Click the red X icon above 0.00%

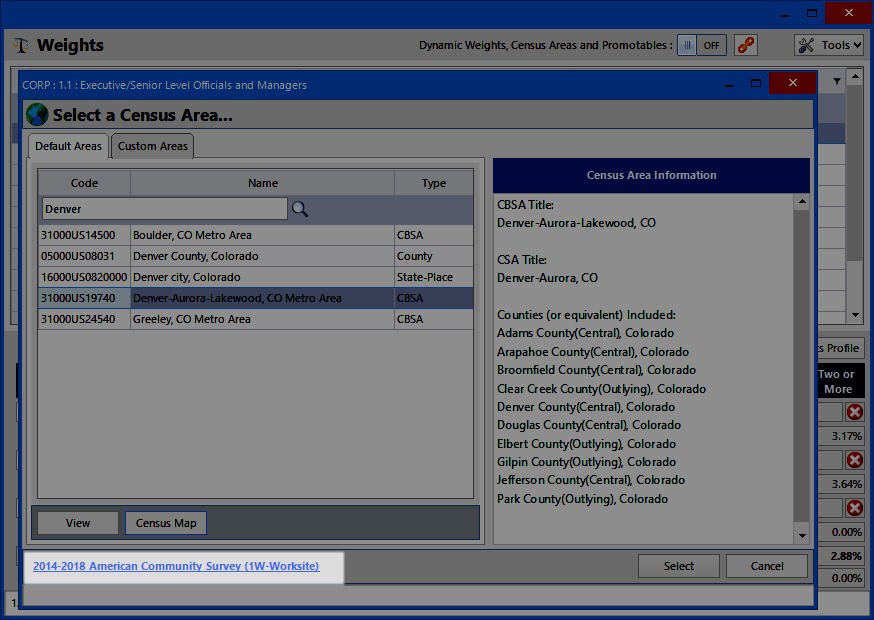(854, 508)
